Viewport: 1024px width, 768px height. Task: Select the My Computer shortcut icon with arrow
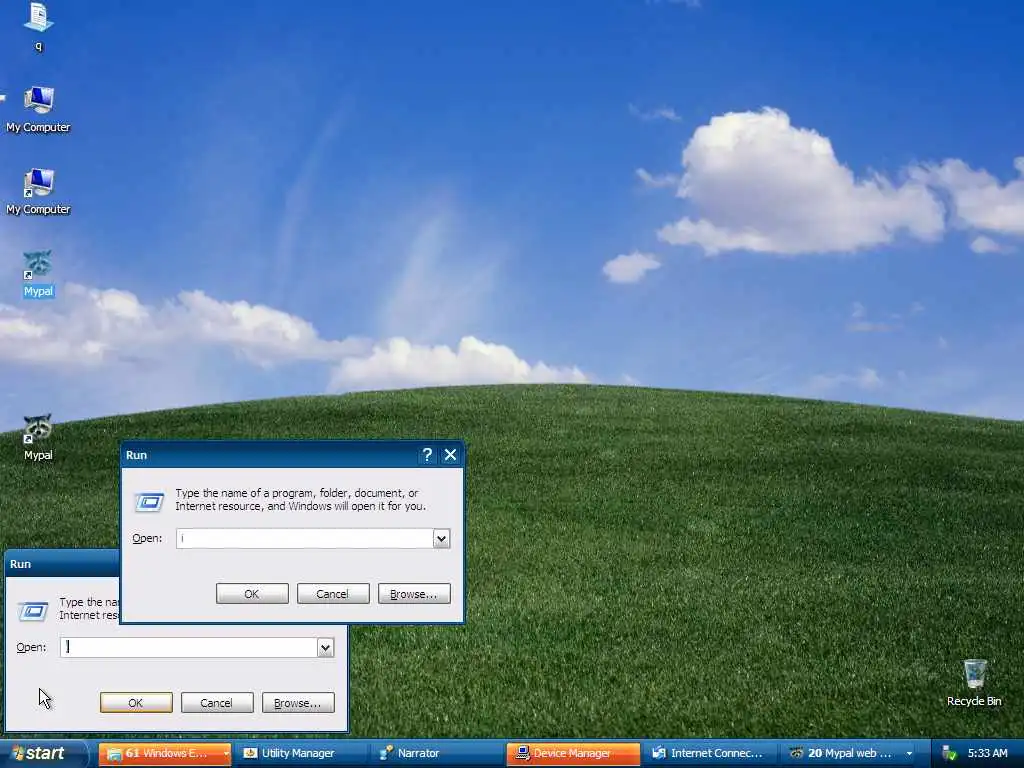point(39,191)
